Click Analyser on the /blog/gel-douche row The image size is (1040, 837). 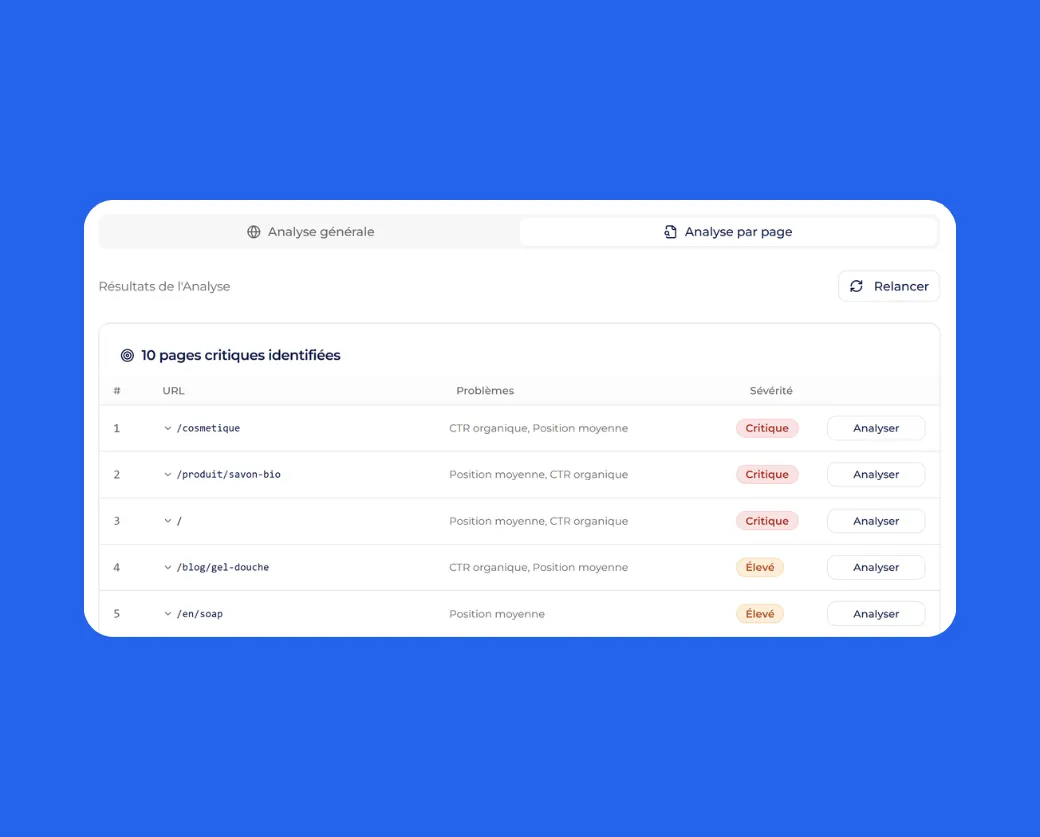tap(876, 567)
